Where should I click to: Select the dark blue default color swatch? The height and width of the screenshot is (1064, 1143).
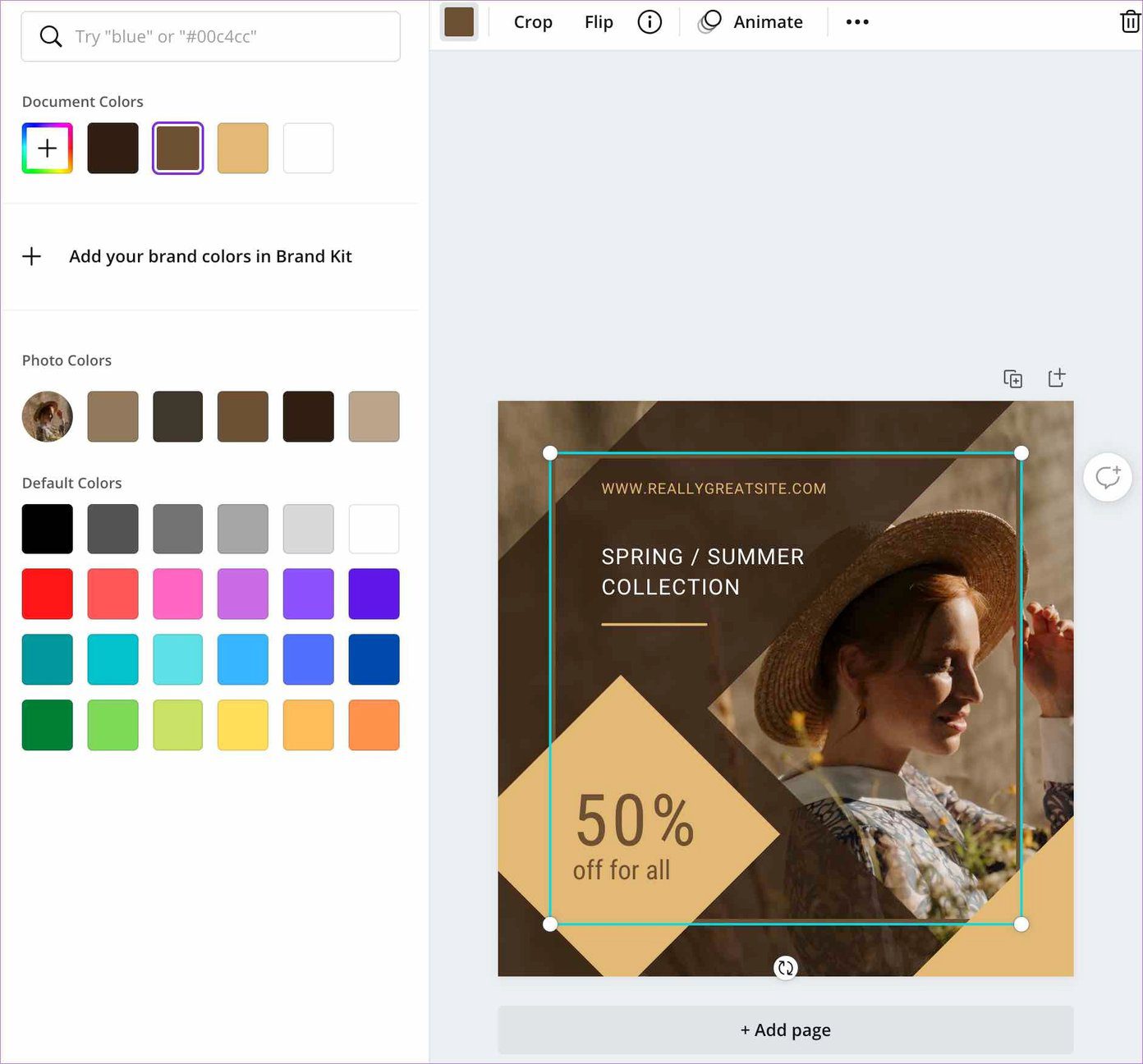point(374,659)
